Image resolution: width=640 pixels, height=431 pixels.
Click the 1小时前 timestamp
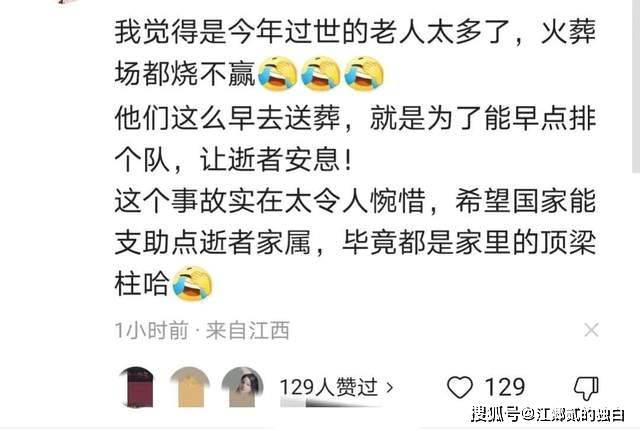pos(152,330)
